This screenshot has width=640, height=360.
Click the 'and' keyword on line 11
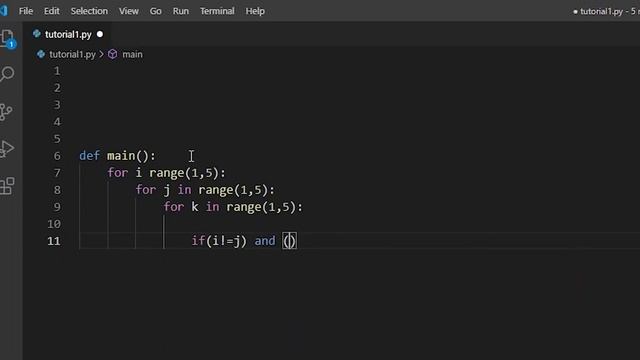tap(265, 241)
